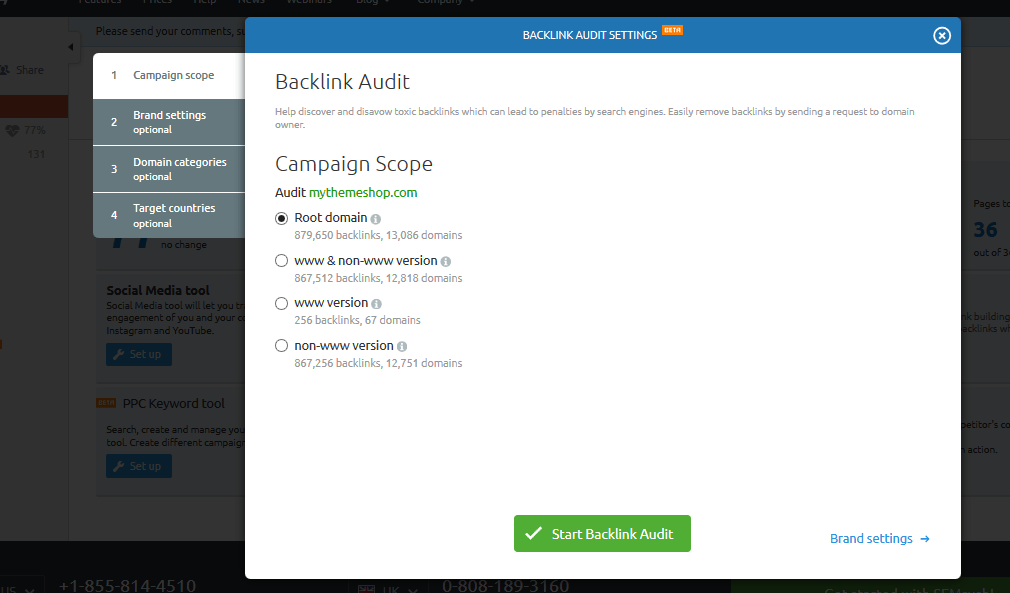
Task: Click the 77% health indicator
Action: click(26, 130)
